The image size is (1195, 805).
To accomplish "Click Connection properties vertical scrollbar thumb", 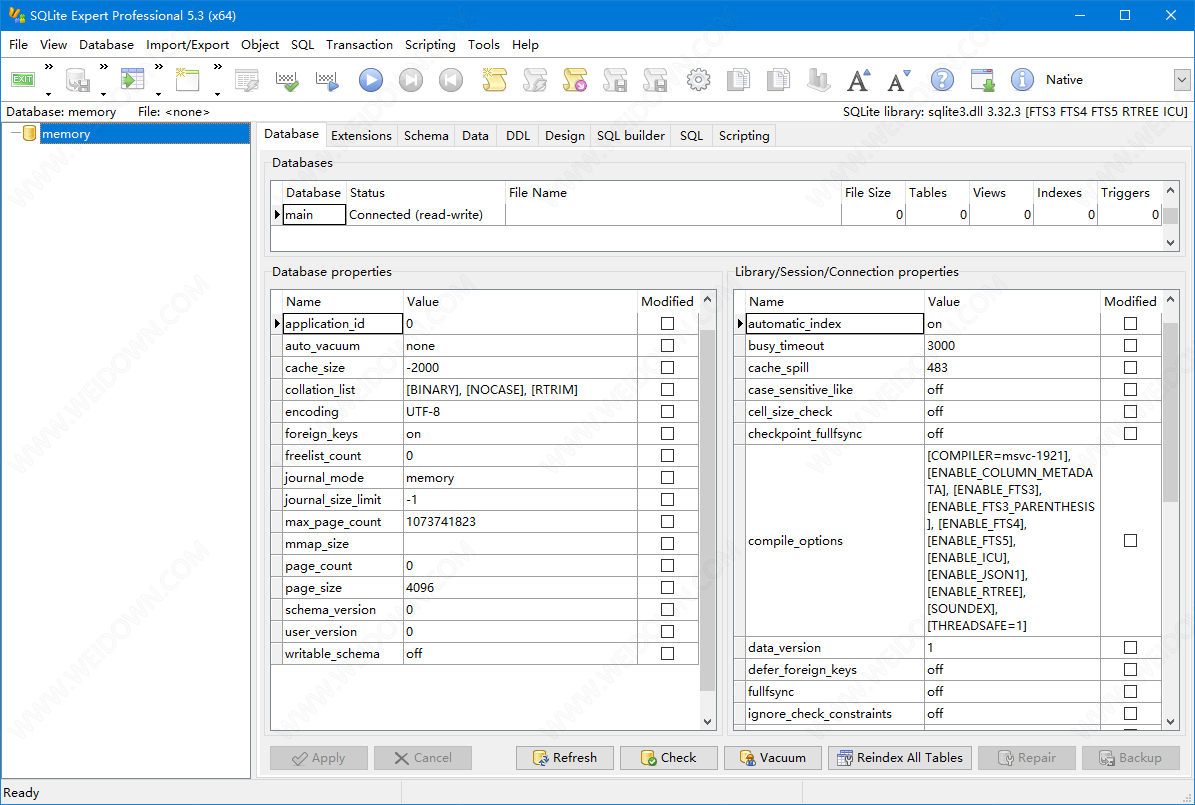I will pos(1171,412).
